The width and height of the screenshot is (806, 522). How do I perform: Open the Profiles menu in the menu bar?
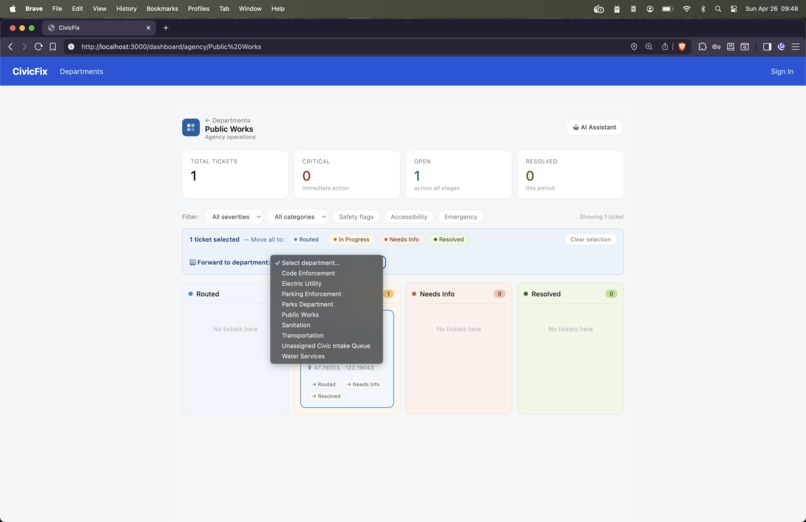click(x=198, y=9)
